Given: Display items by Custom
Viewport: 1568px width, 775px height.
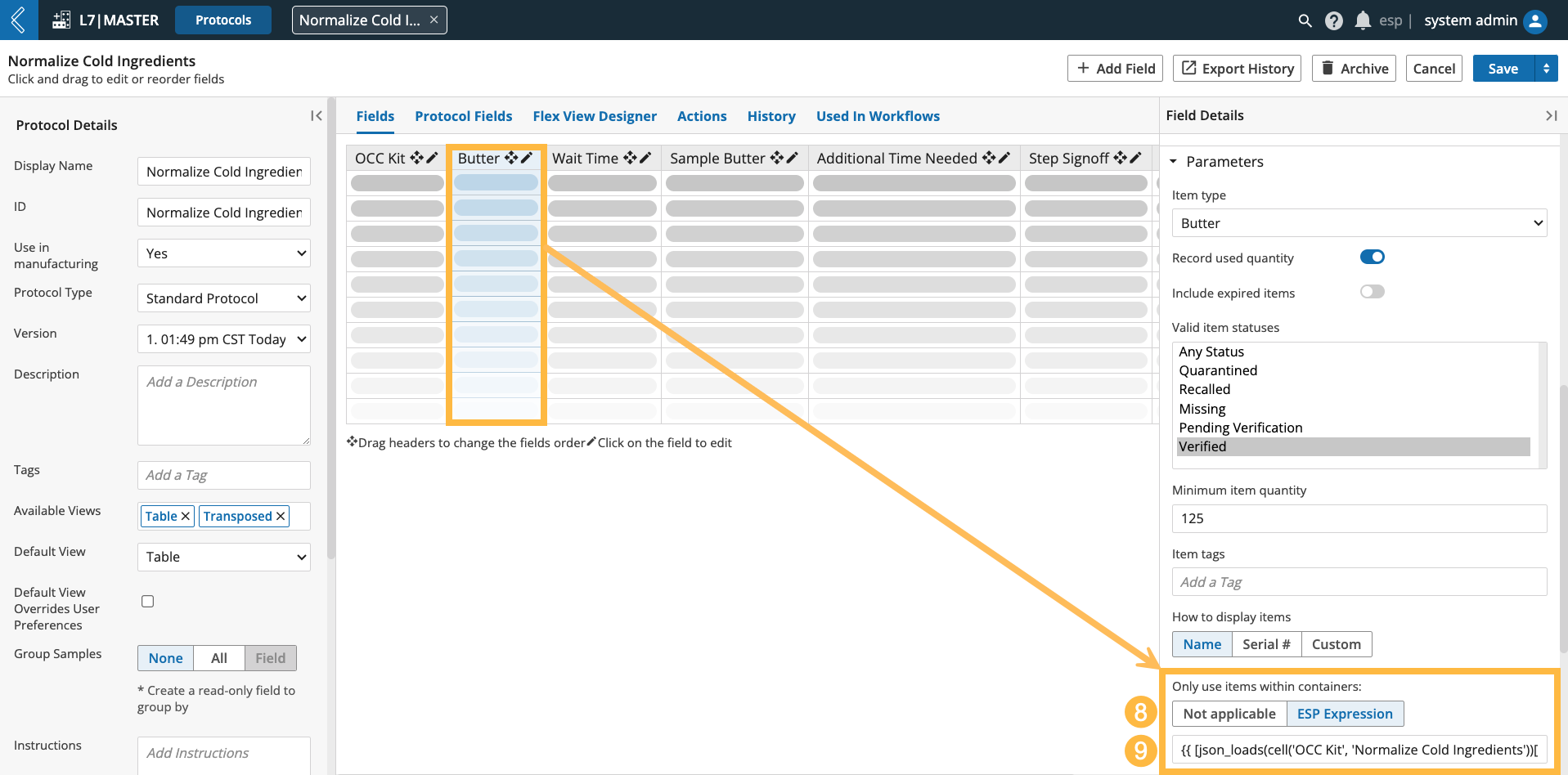Looking at the screenshot, I should [1337, 644].
